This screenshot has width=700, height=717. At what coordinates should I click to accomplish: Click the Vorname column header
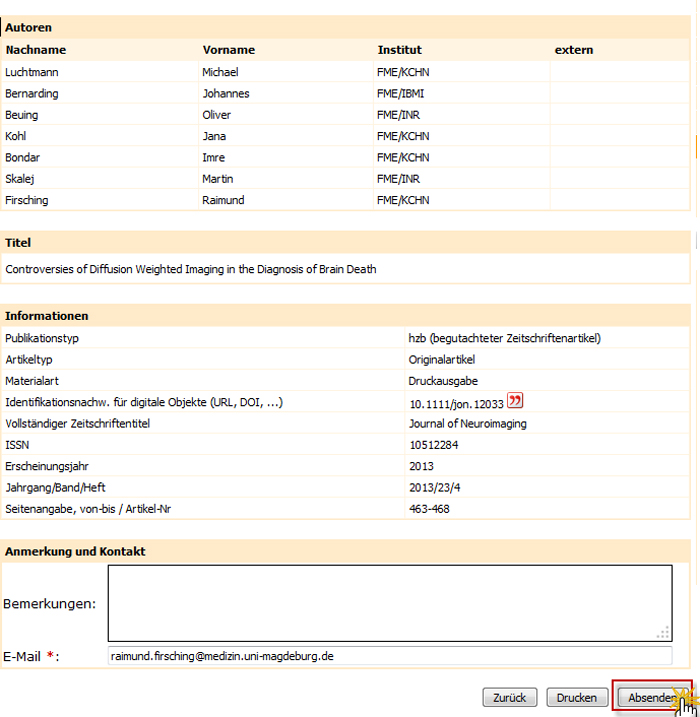[228, 50]
